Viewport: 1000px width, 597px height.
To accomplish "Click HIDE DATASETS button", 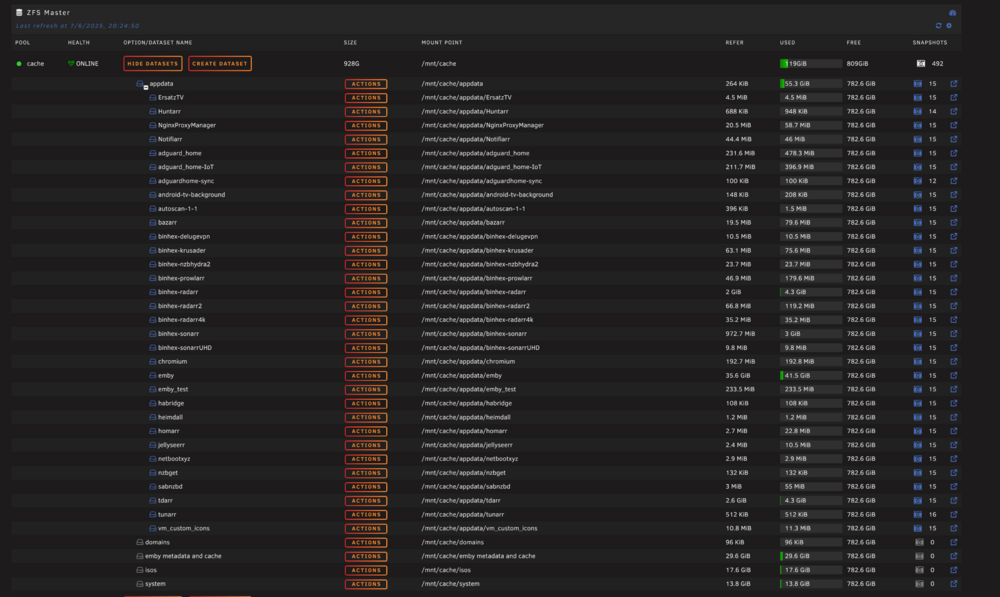I will pos(152,64).
